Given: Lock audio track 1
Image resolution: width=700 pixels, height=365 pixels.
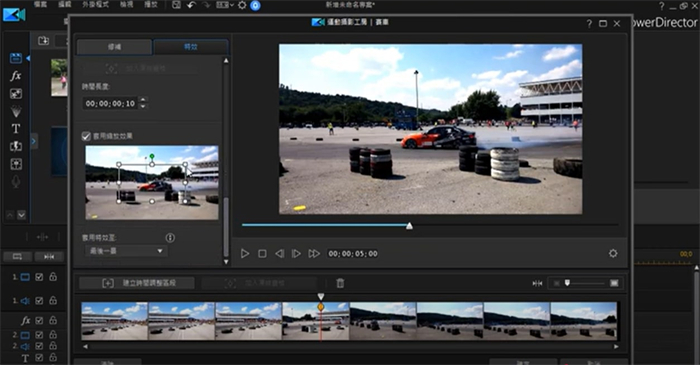Looking at the screenshot, I should (53, 300).
